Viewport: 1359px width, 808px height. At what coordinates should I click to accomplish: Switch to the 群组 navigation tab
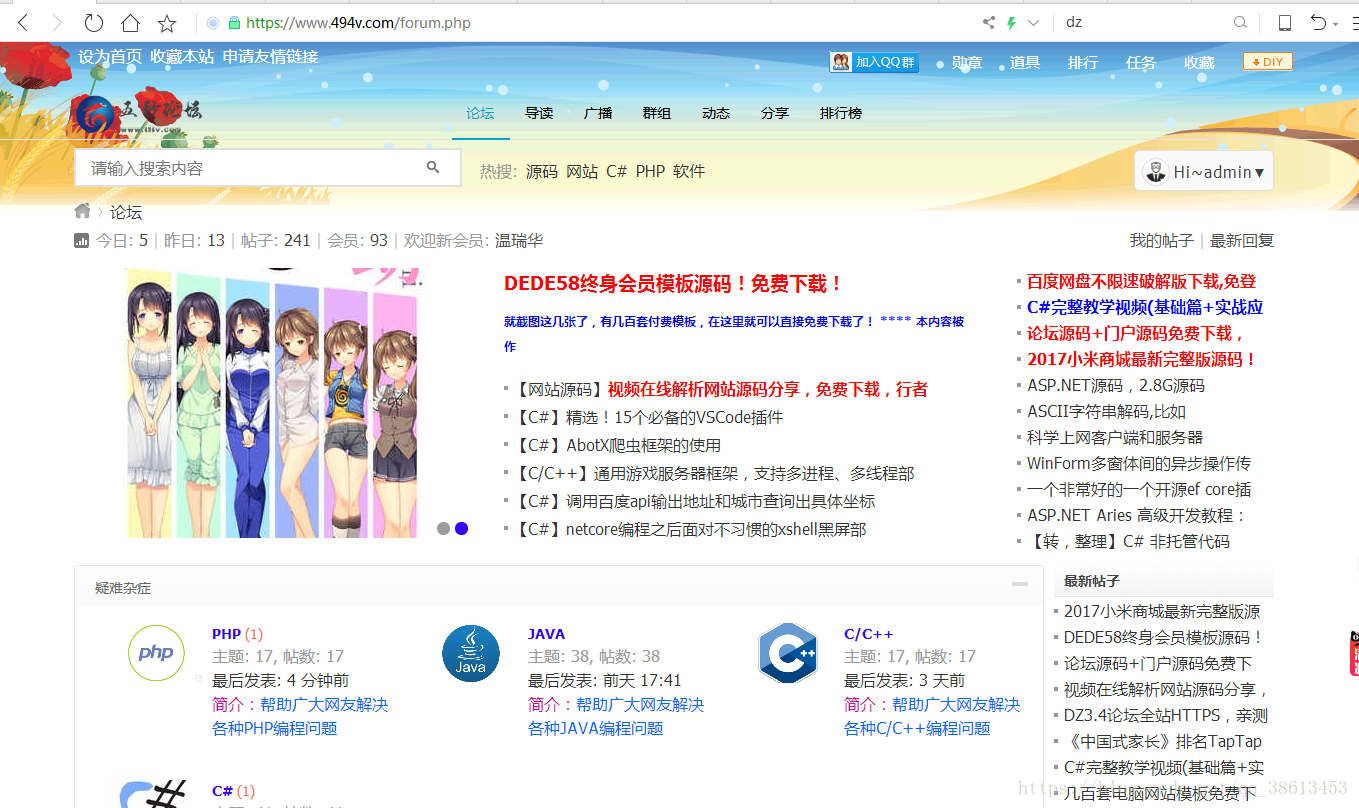657,113
